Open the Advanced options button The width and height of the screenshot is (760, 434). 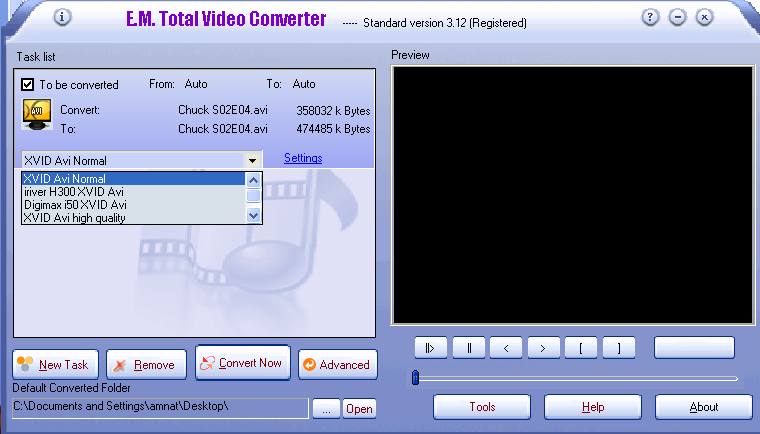coord(338,364)
